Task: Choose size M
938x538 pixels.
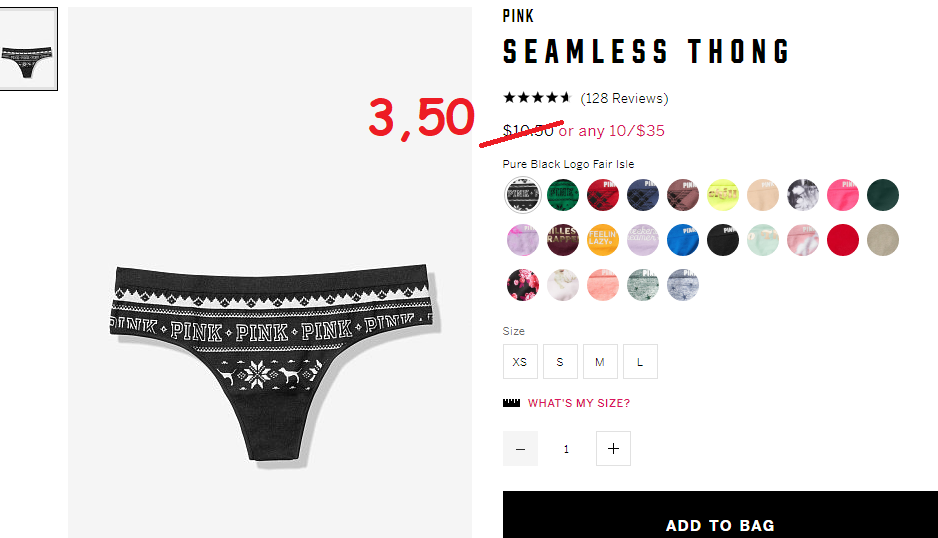Action: pyautogui.click(x=600, y=361)
